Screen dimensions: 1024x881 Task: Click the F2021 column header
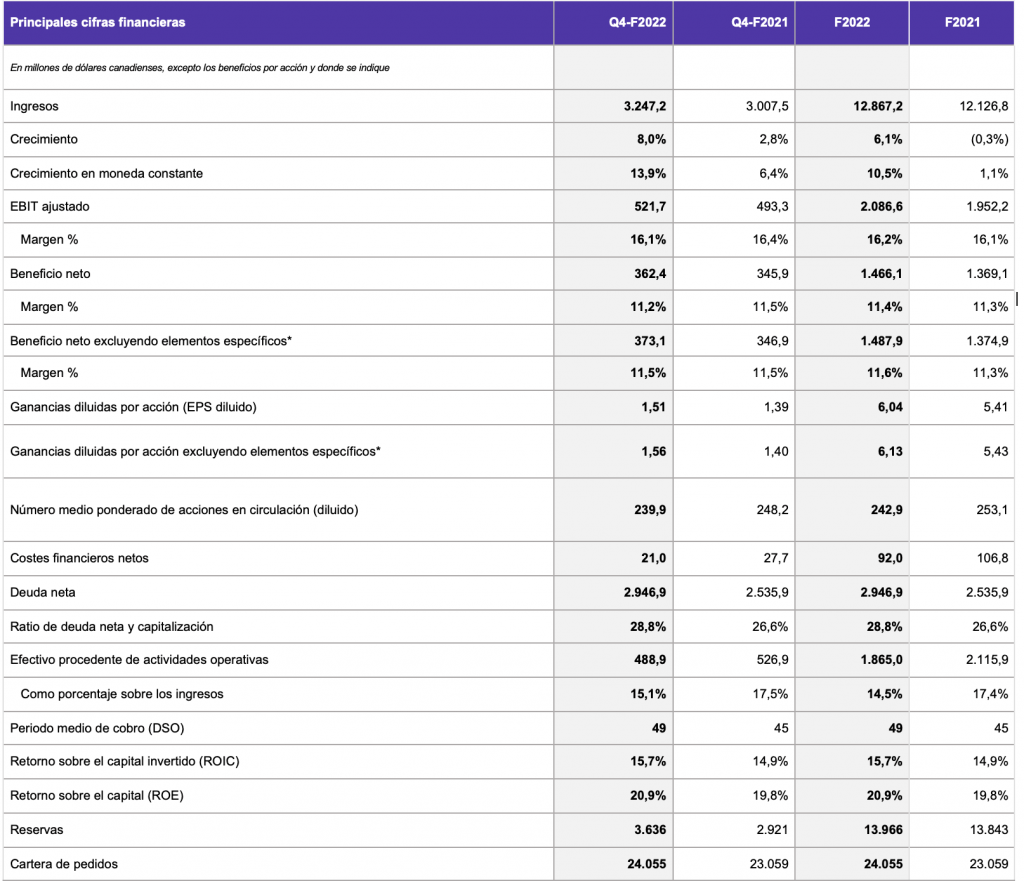(962, 22)
